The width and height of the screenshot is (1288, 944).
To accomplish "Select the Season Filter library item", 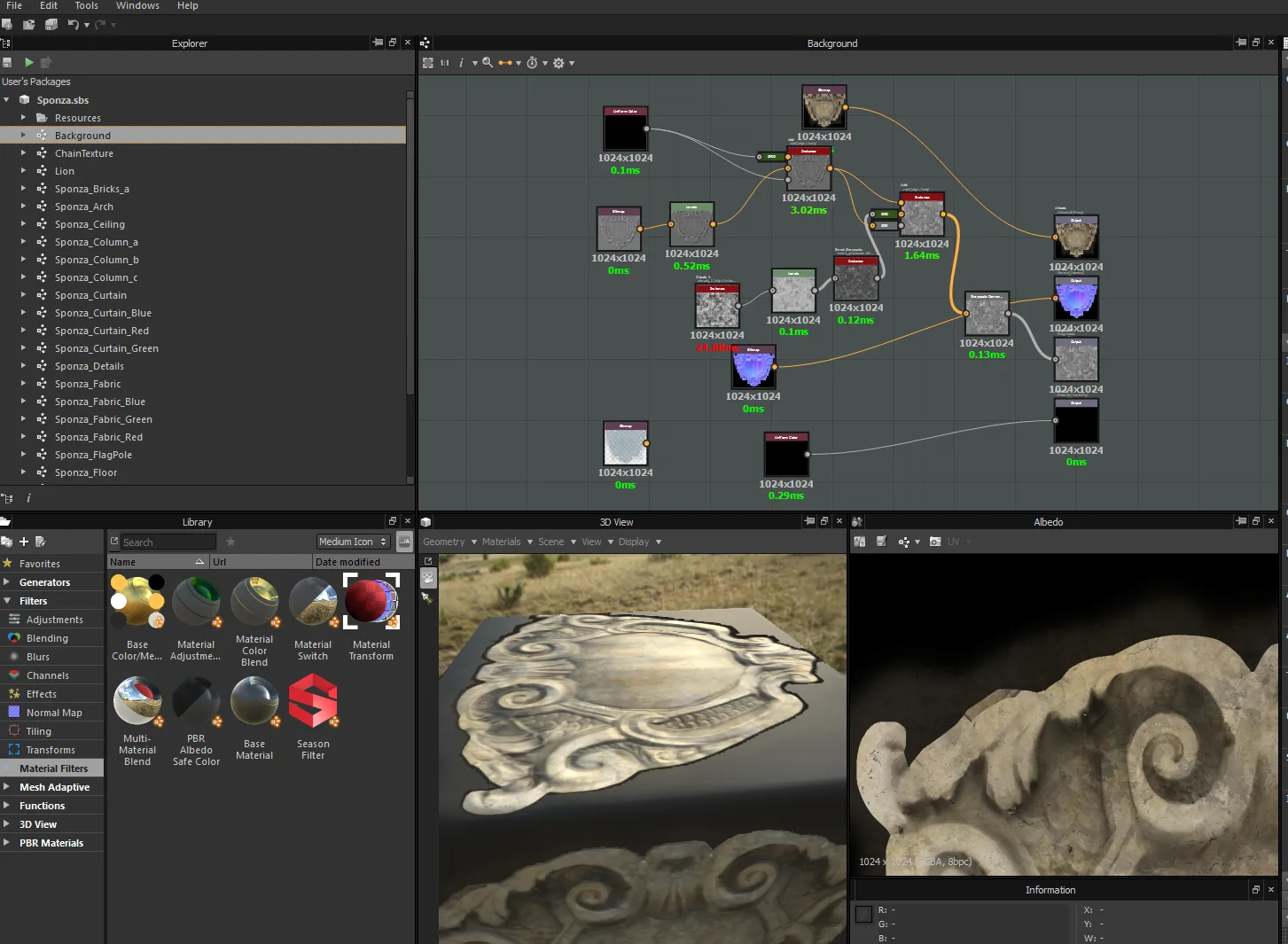I will pos(313,717).
